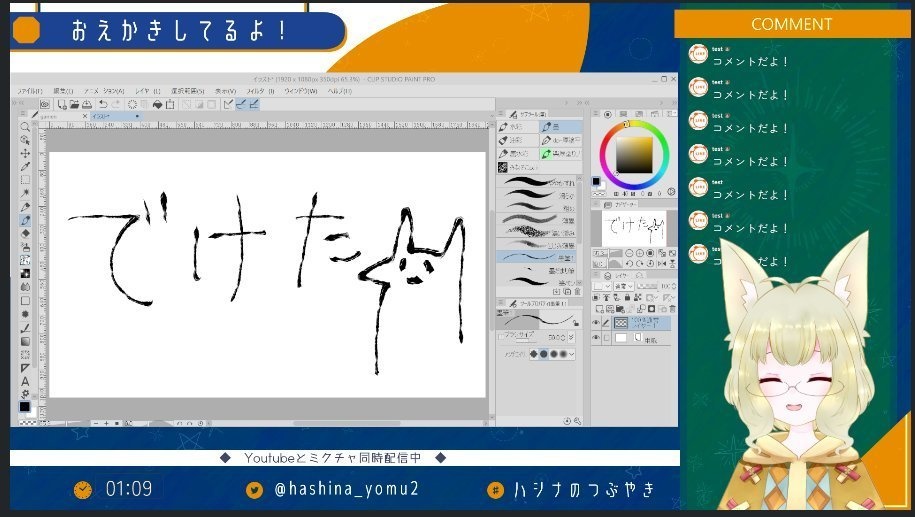Open the layer palette color dropdown
Viewport: 915px width, 517px height.
pyautogui.click(x=602, y=287)
